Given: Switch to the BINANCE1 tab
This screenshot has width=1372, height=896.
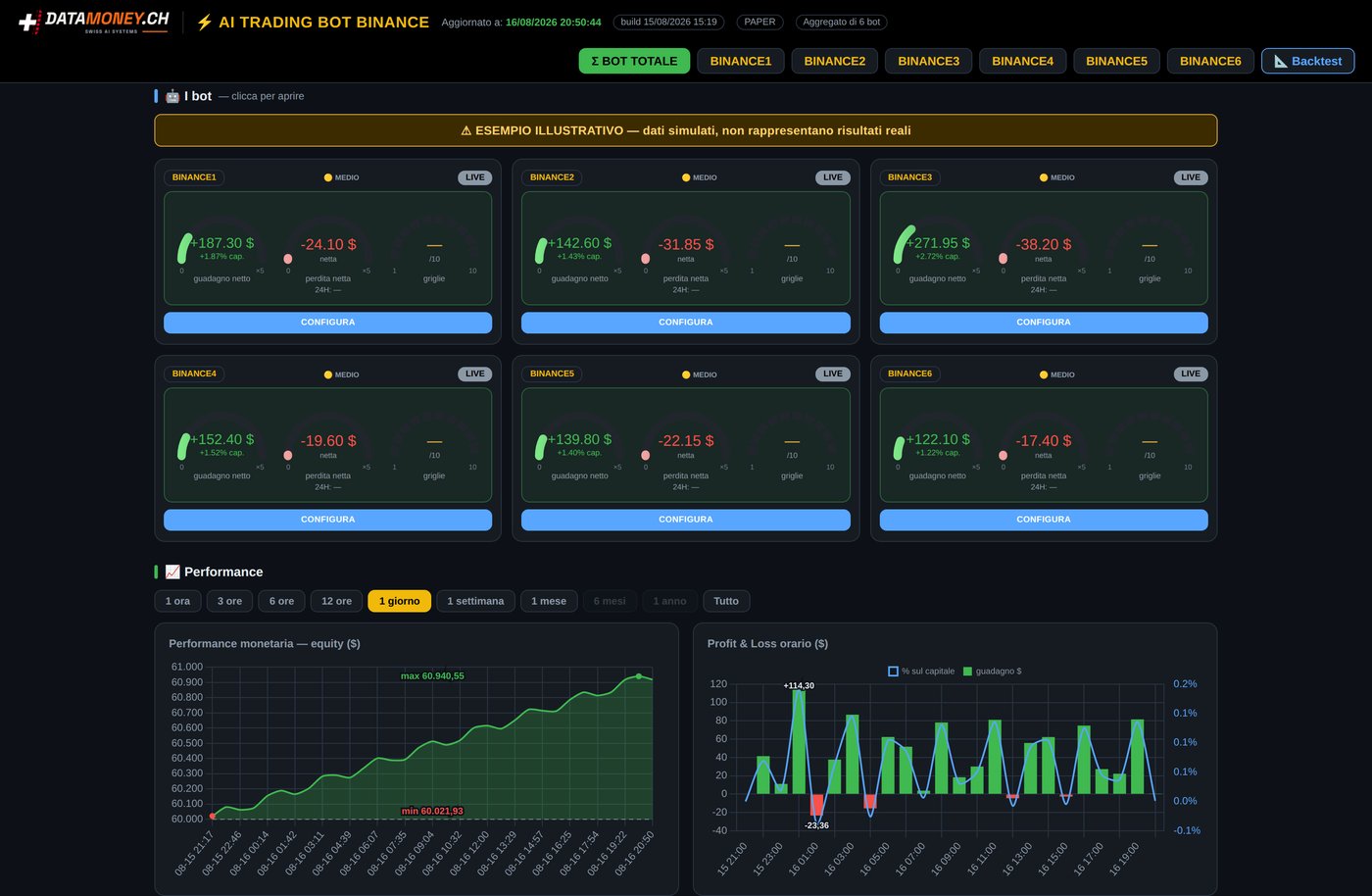Looking at the screenshot, I should pyautogui.click(x=741, y=61).
